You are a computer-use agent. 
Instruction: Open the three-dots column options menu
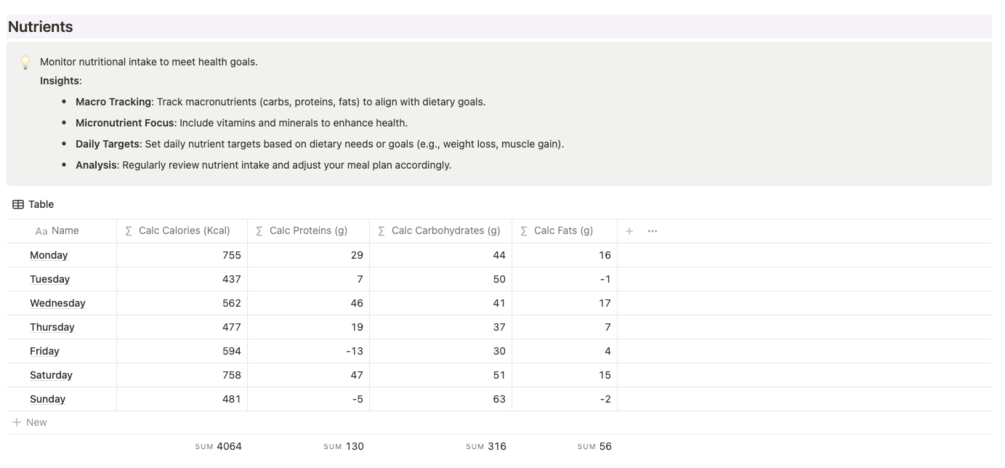pos(652,231)
